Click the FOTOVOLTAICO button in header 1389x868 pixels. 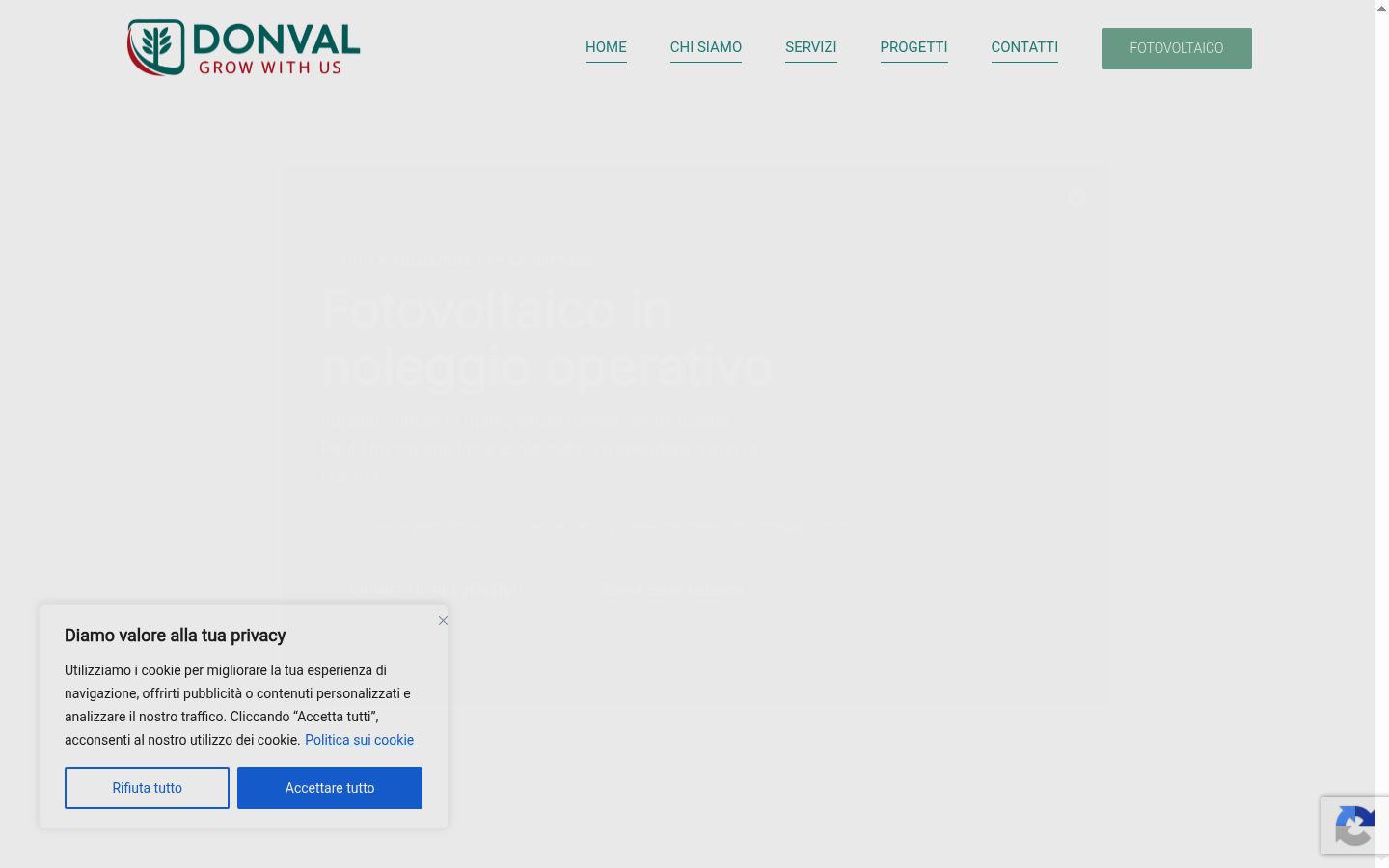click(1177, 48)
